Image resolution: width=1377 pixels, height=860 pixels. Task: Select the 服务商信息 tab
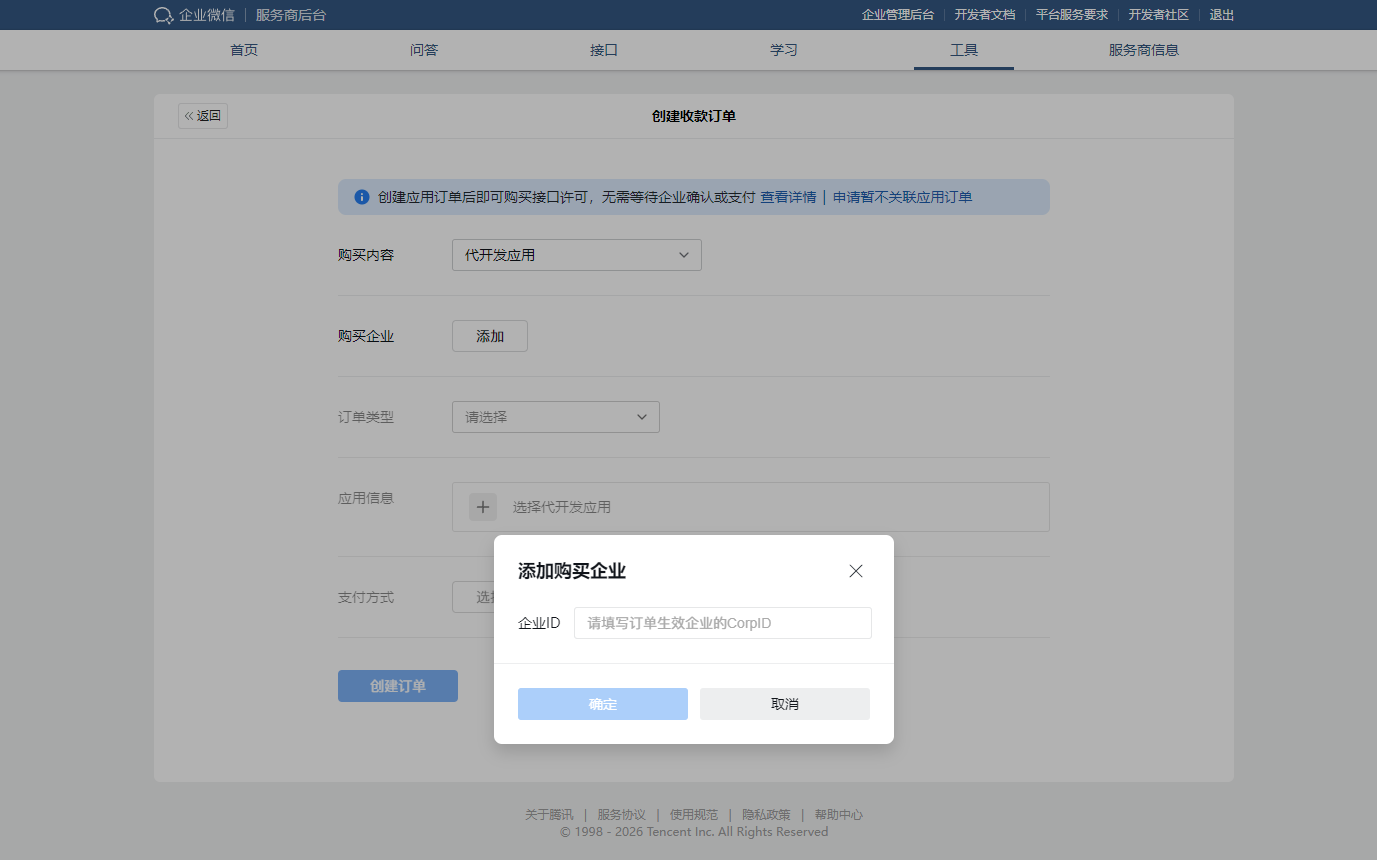pyautogui.click(x=1143, y=50)
